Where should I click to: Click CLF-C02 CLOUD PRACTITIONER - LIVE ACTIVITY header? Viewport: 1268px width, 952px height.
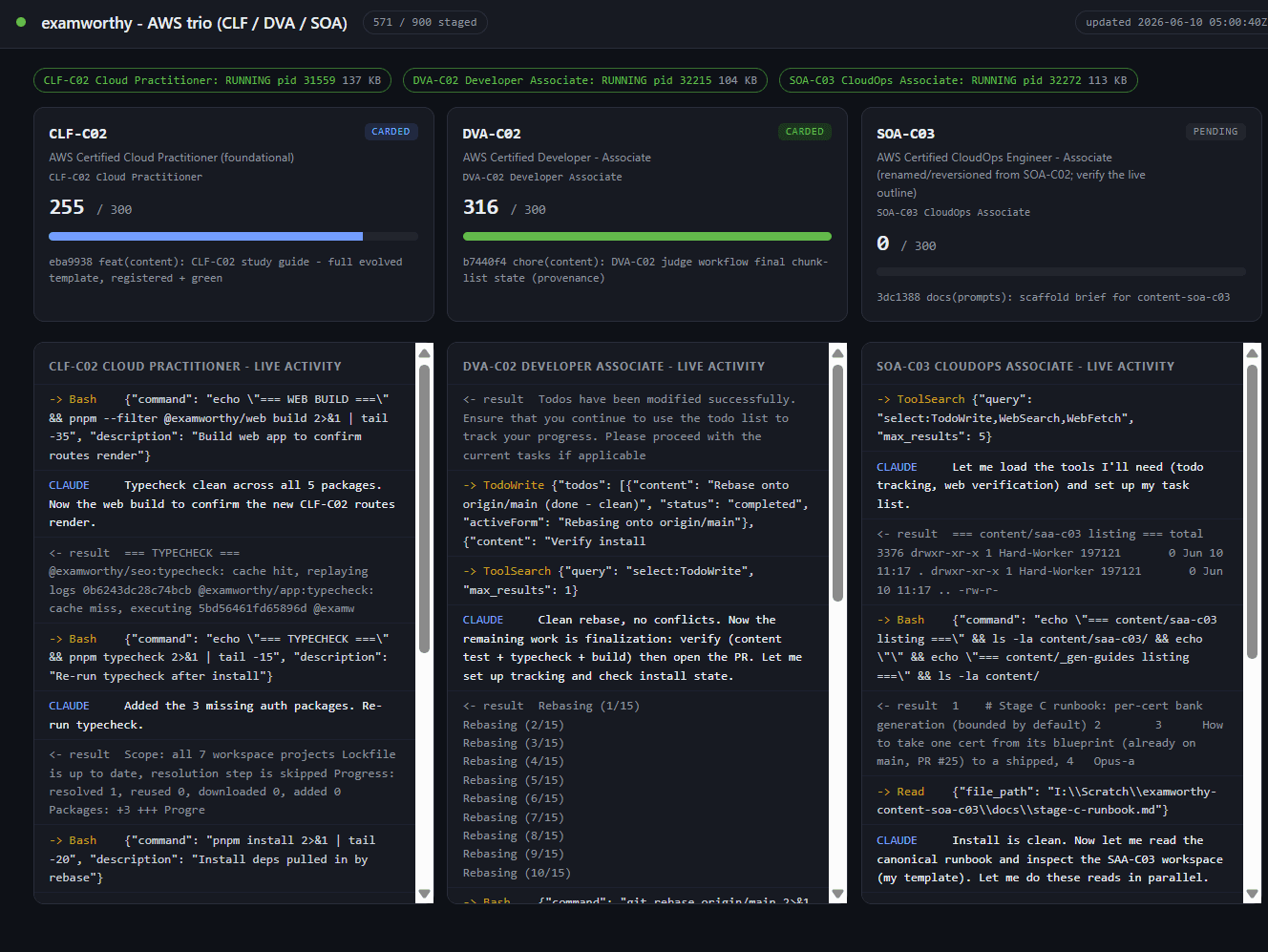click(x=195, y=366)
